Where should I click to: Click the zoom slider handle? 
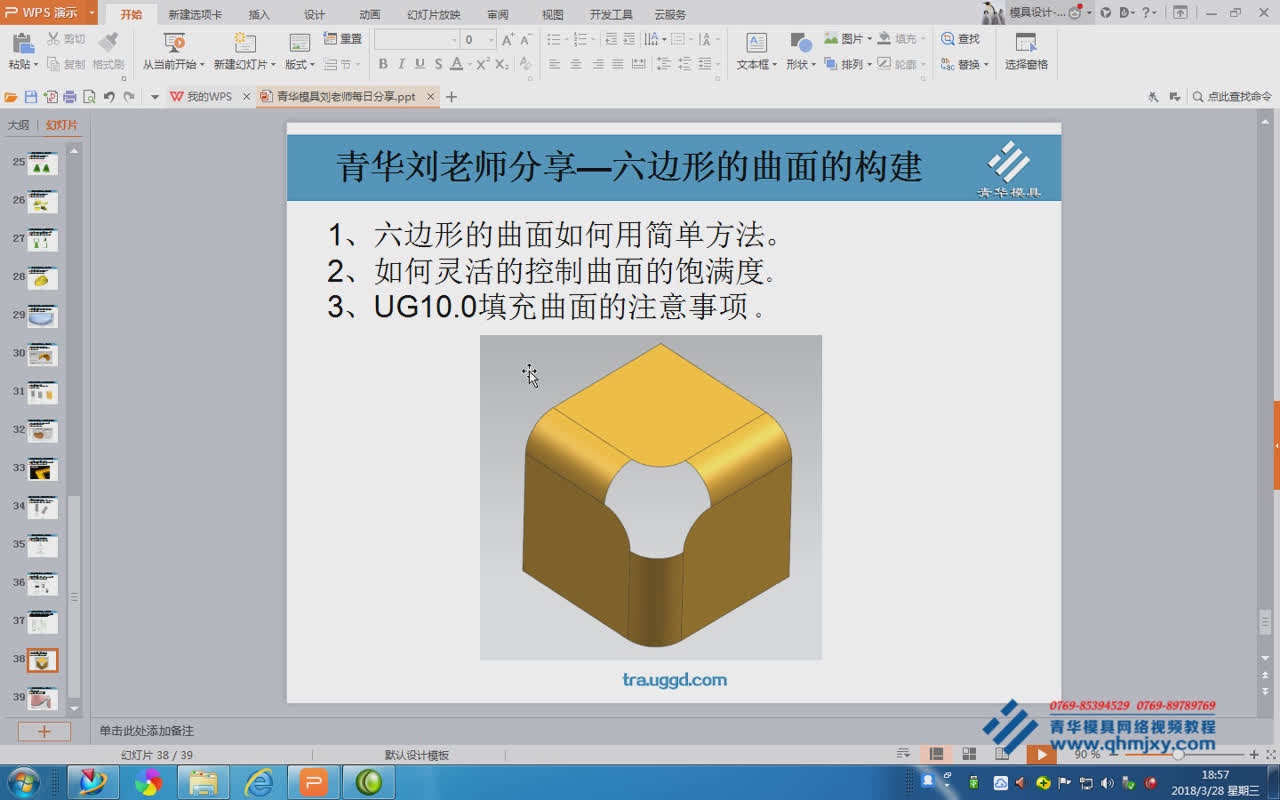click(1178, 754)
